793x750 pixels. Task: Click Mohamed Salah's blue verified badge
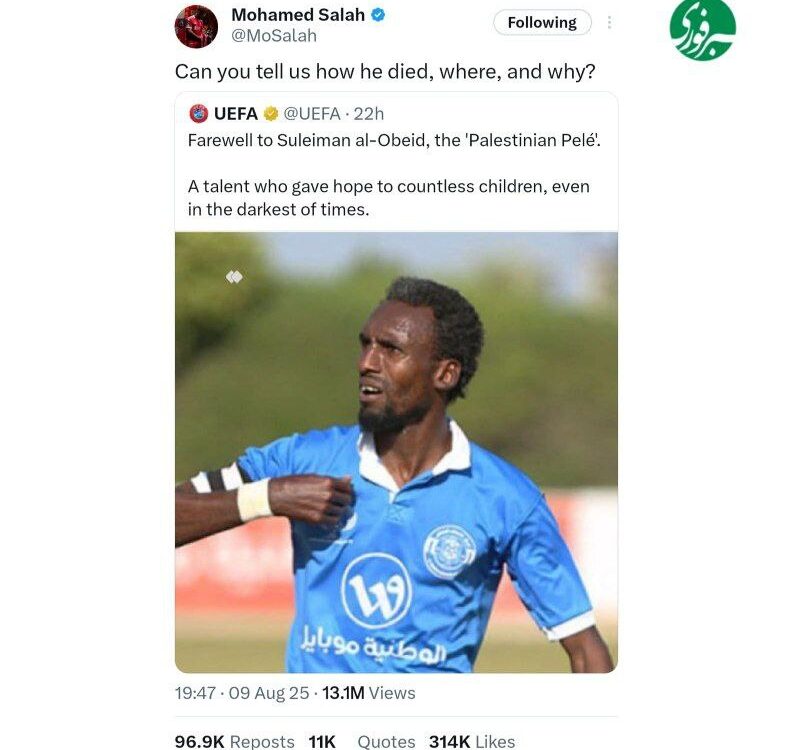pyautogui.click(x=378, y=15)
